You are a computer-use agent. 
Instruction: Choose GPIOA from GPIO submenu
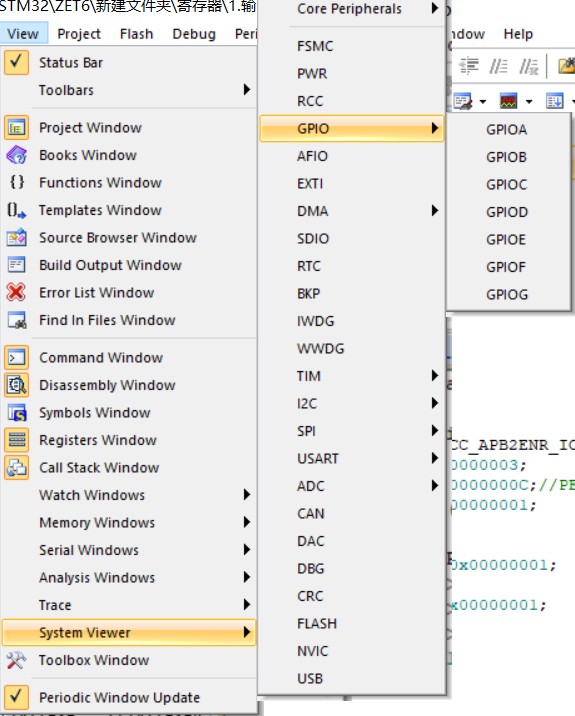click(x=507, y=130)
